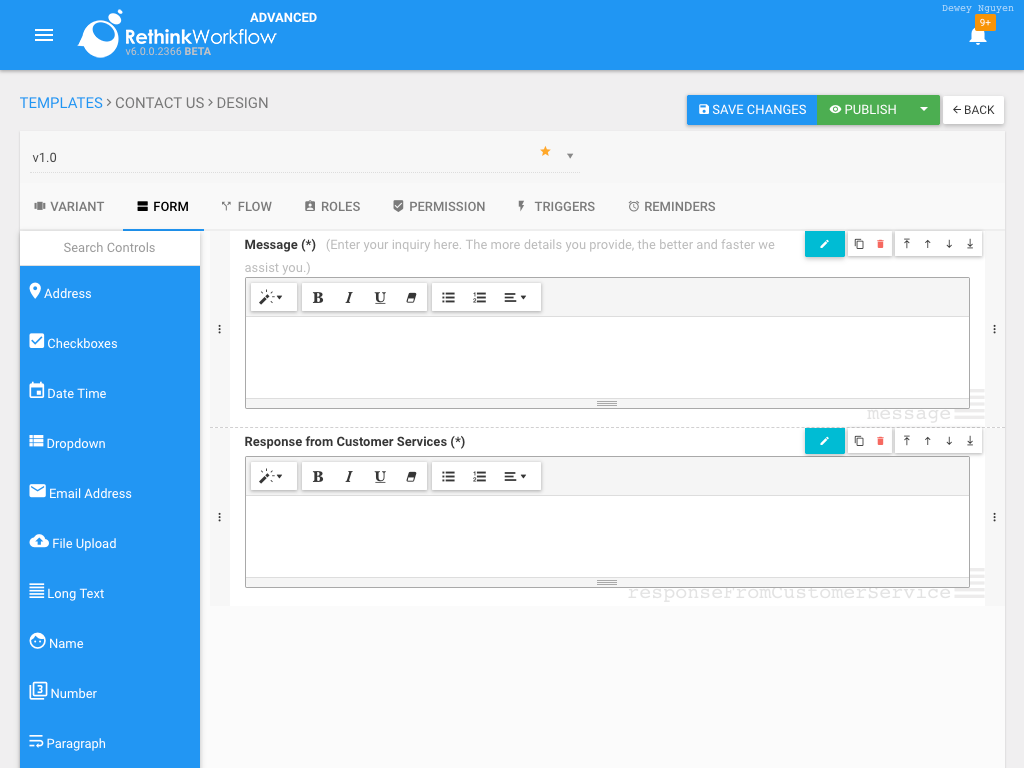Open the FLOW tab
The width and height of the screenshot is (1024, 768).
(246, 207)
